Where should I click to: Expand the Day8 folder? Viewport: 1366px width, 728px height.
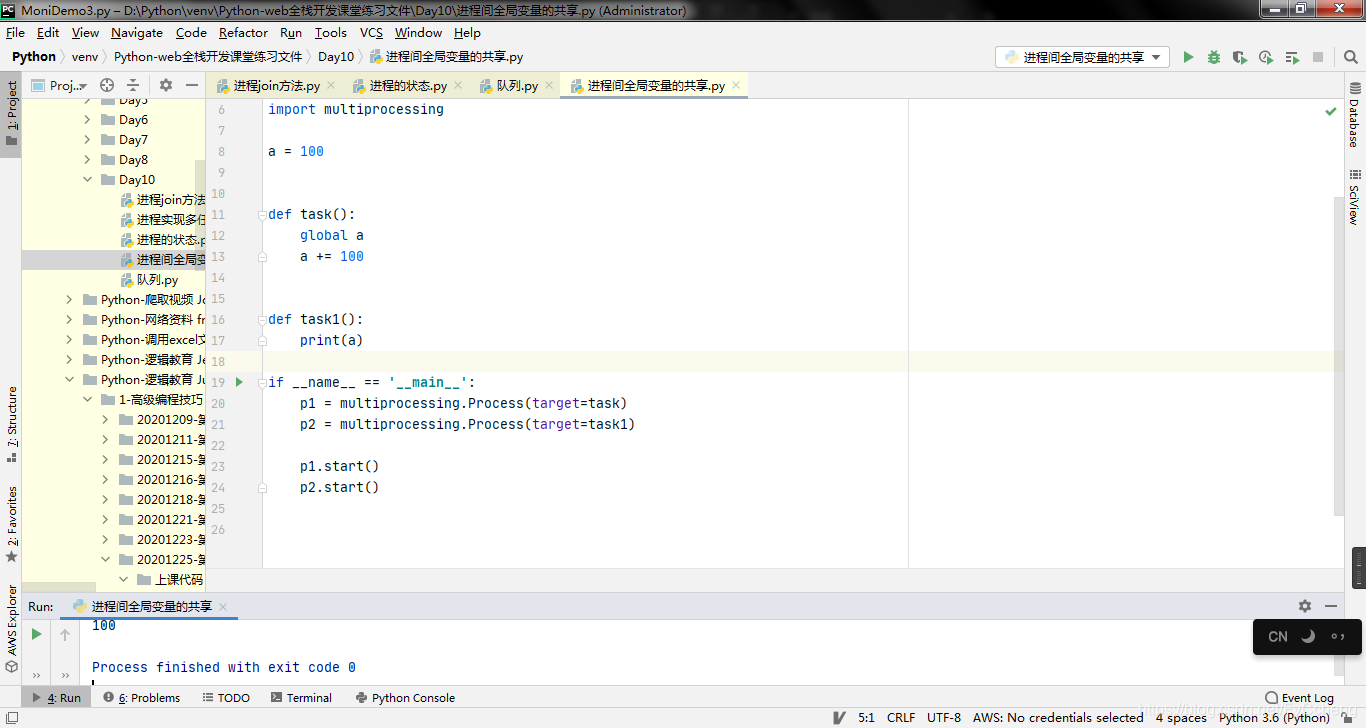[88, 160]
